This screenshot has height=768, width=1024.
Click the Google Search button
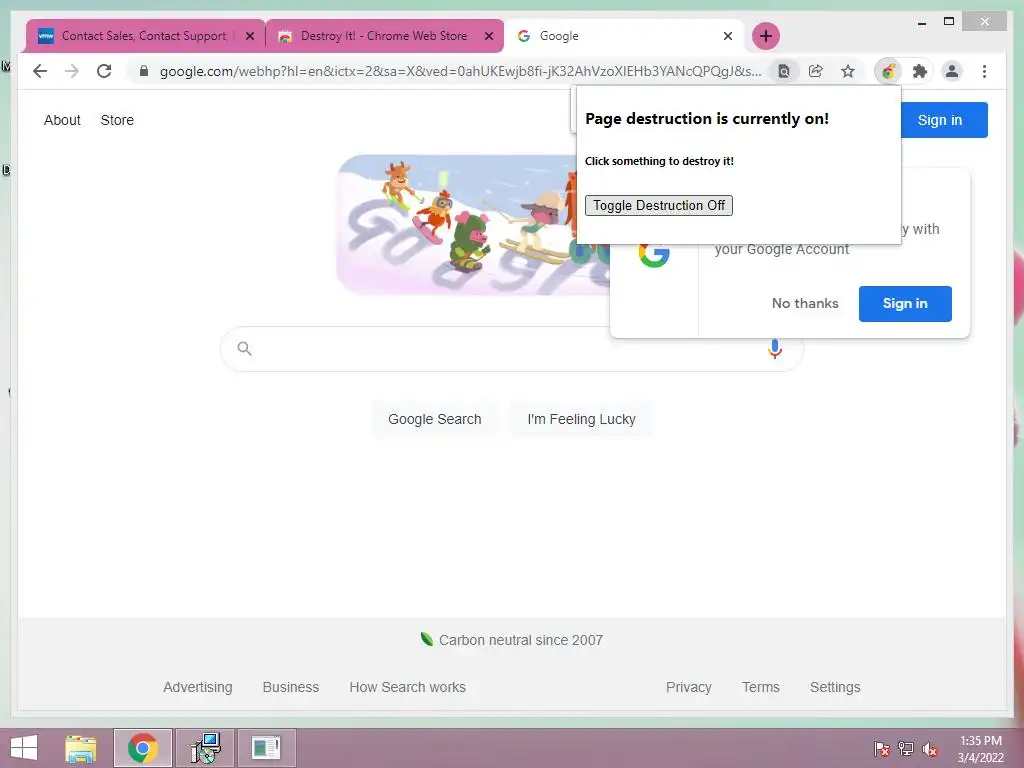pyautogui.click(x=435, y=419)
